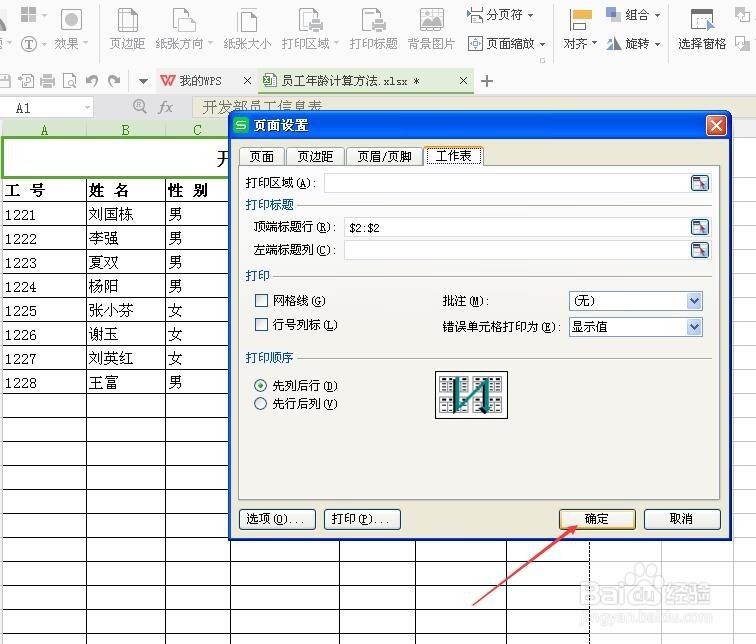Expand the quick access toolbar arrow

coord(143,81)
